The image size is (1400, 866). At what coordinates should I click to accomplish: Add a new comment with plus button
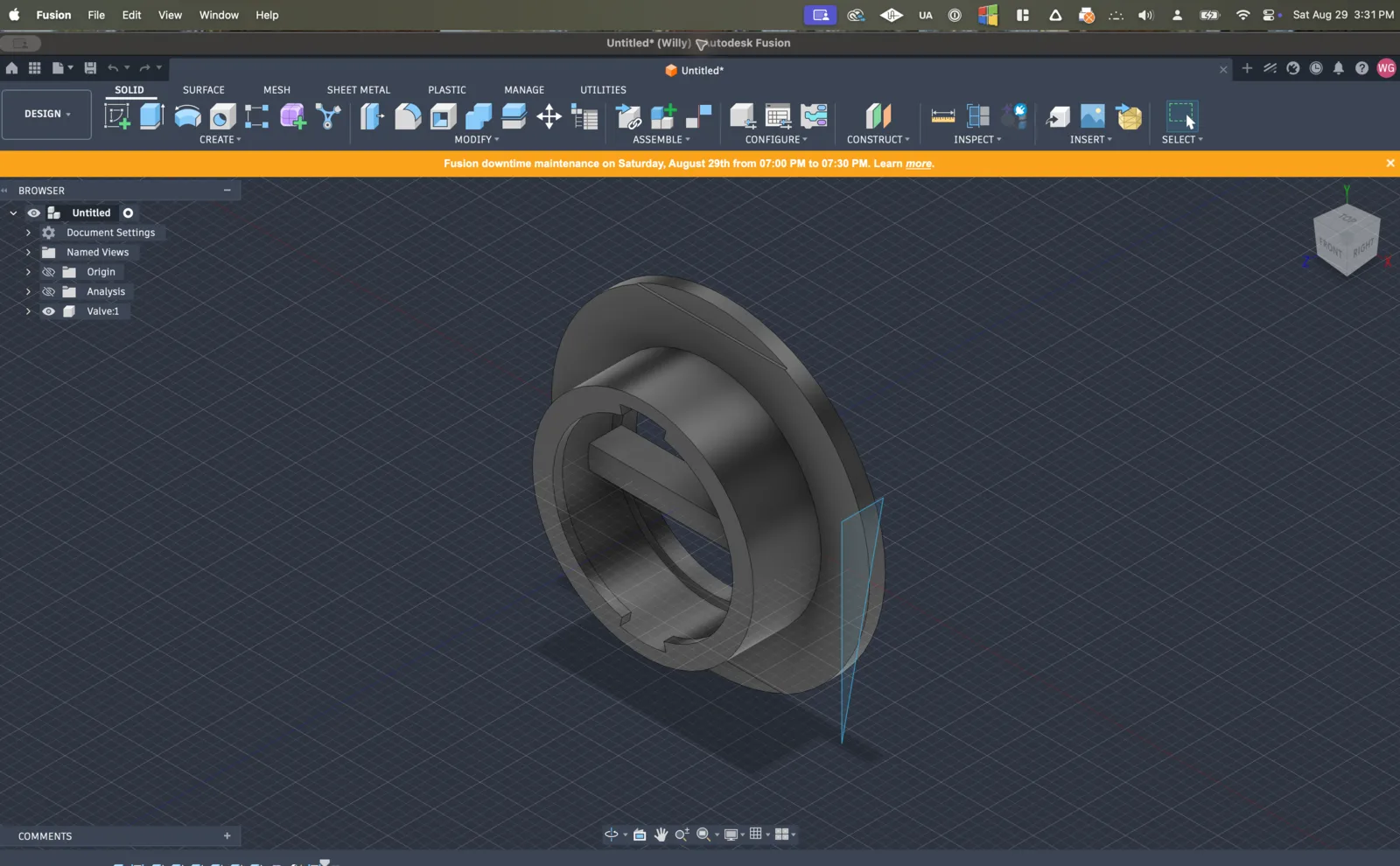coord(227,836)
